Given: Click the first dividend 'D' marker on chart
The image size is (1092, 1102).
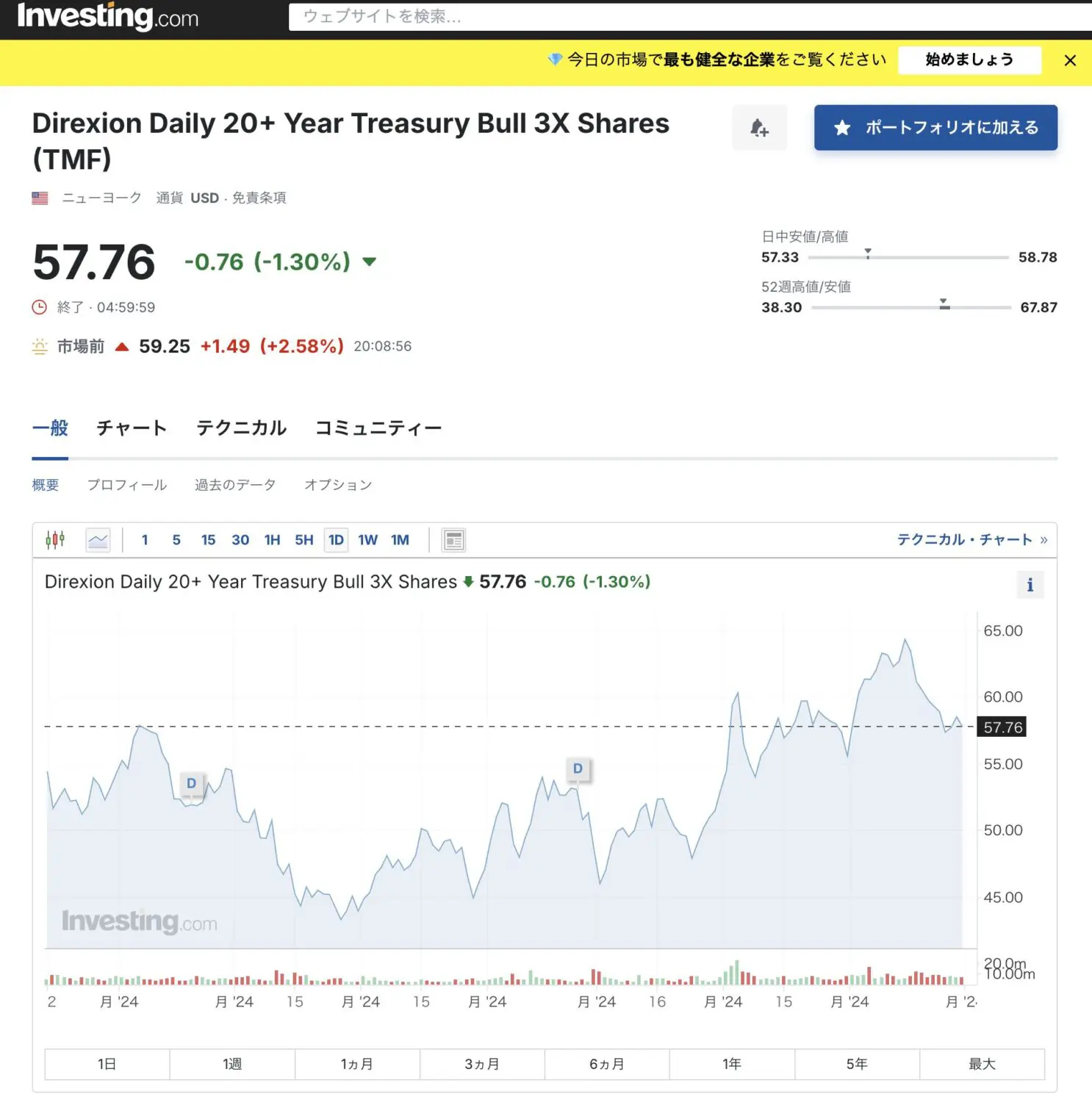Looking at the screenshot, I should click(x=191, y=783).
